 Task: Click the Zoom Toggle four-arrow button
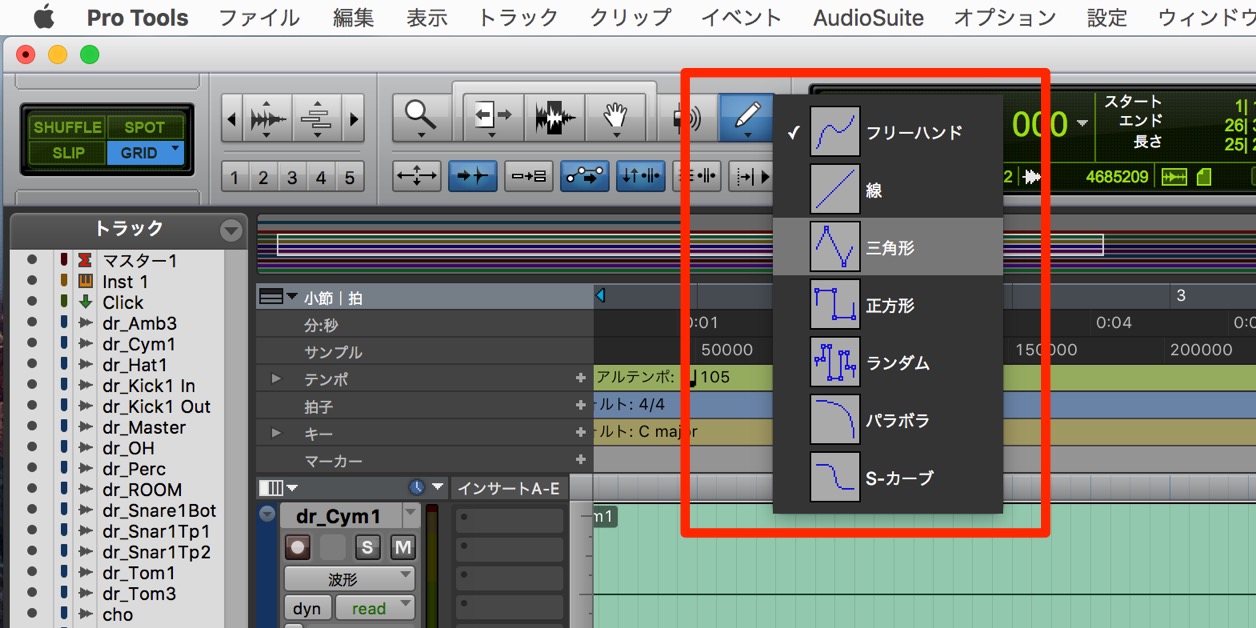416,175
